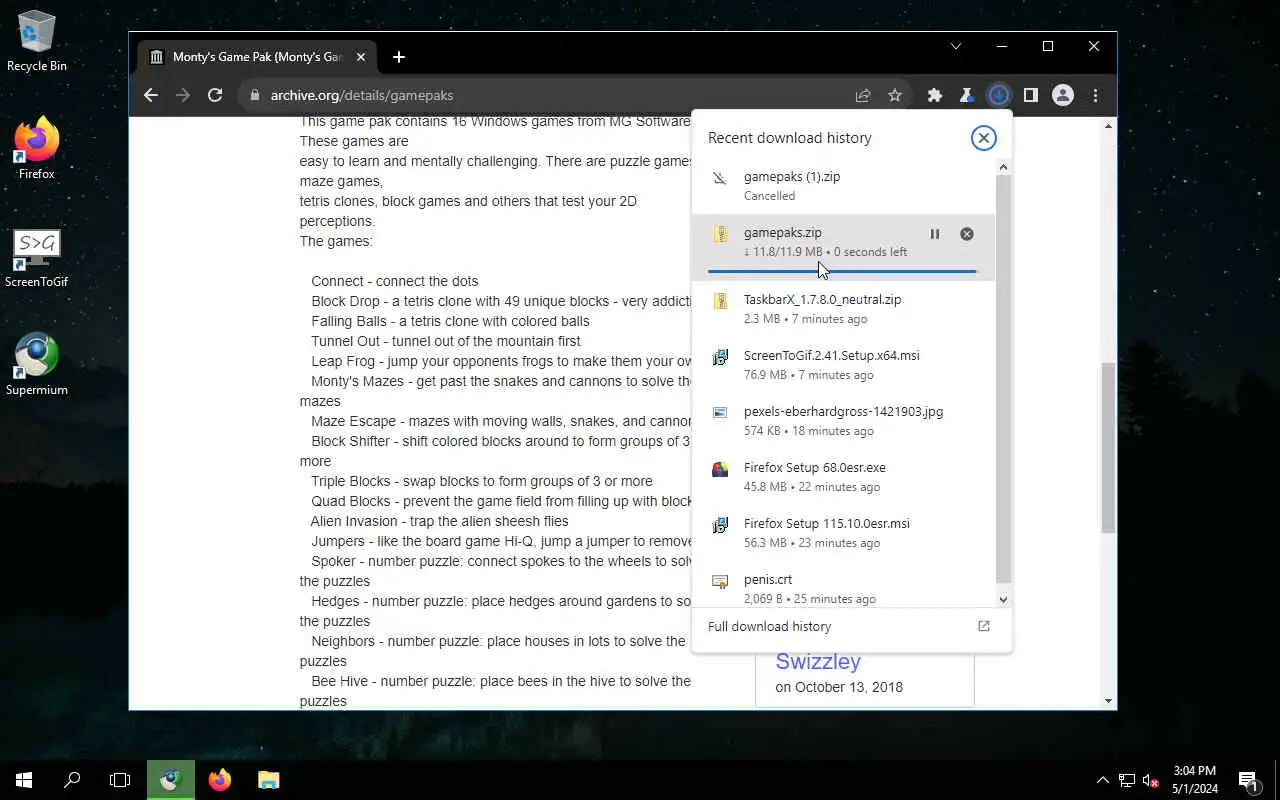This screenshot has height=800, width=1280.
Task: Open File Explorer from the taskbar
Action: [268, 780]
